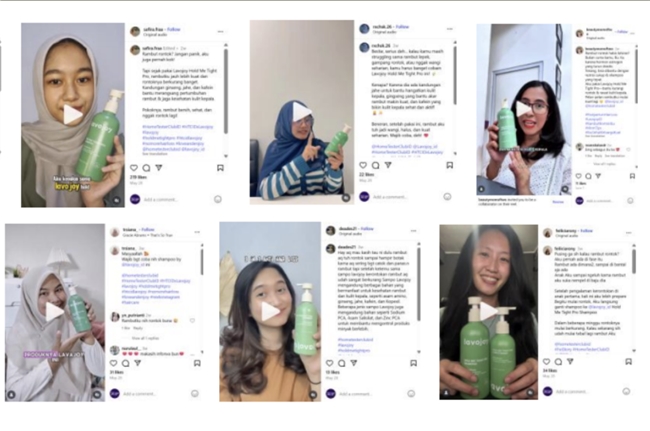This screenshot has width=650, height=431.
Task: Open comments on safira.fraa post
Action: tap(146, 168)
